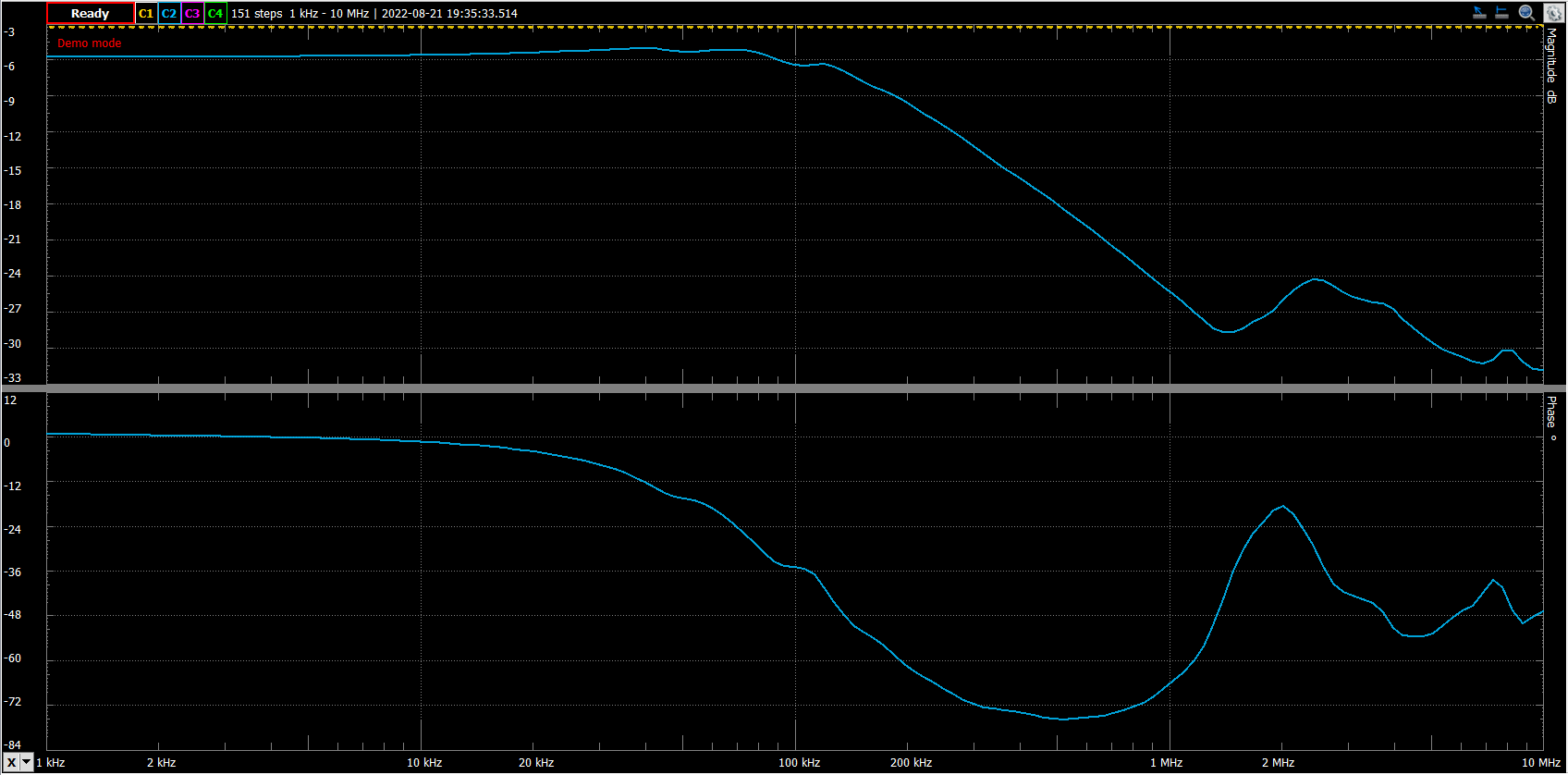This screenshot has width=1568, height=775.
Task: Click the gray splitter between the plots
Action: tap(784, 388)
